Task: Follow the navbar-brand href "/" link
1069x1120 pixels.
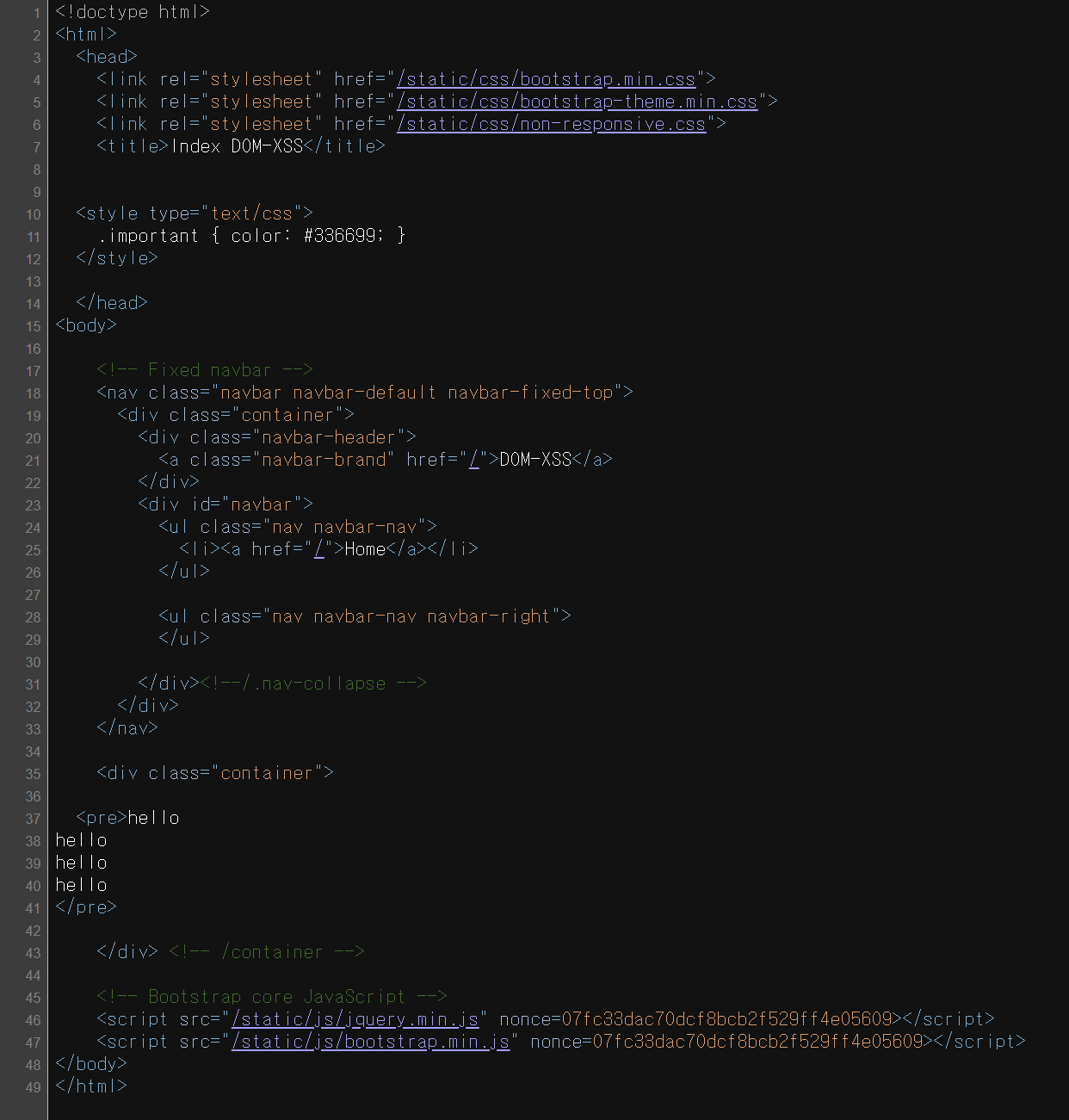Action: [473, 460]
